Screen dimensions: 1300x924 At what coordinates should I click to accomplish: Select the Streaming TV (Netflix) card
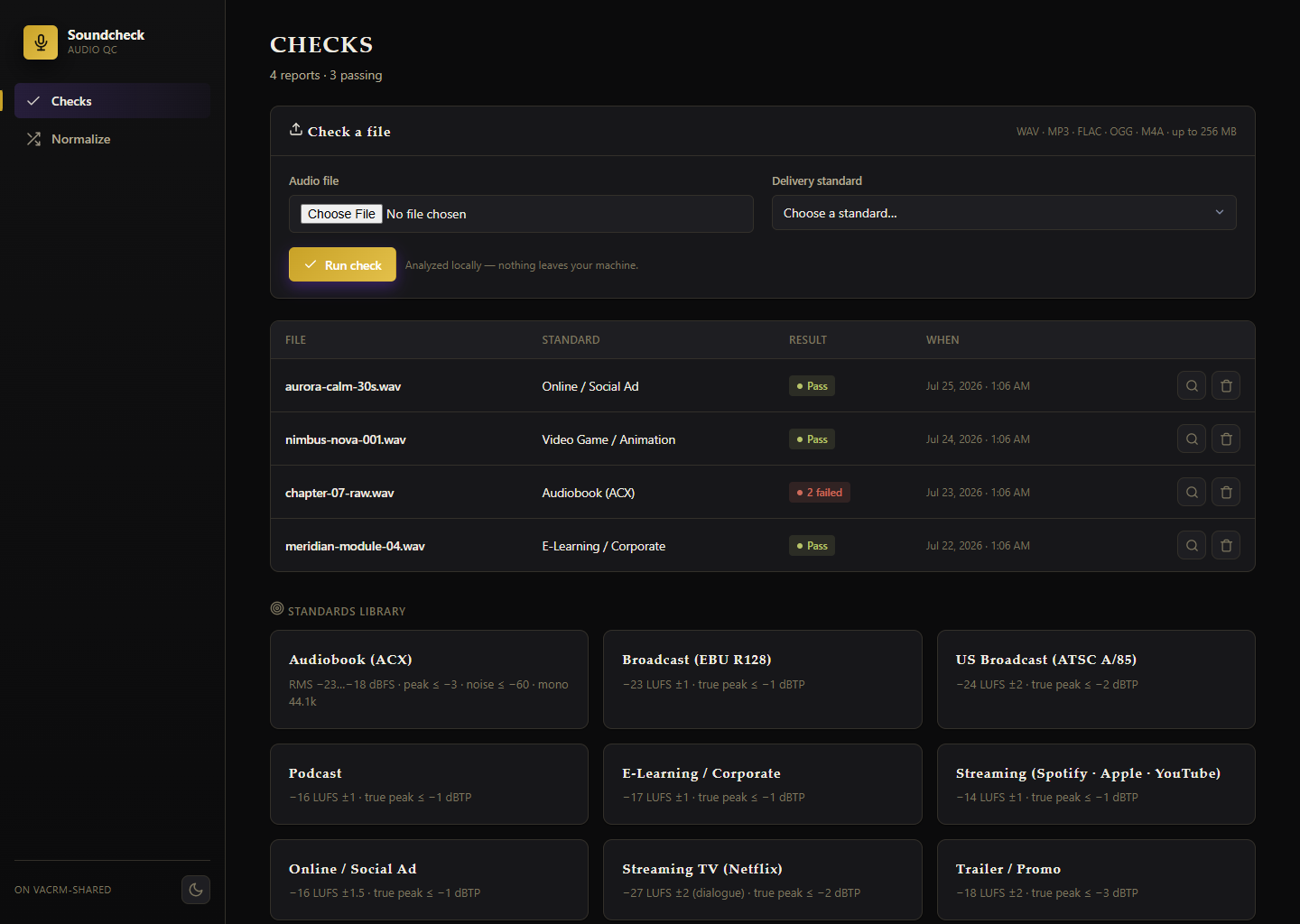763,880
